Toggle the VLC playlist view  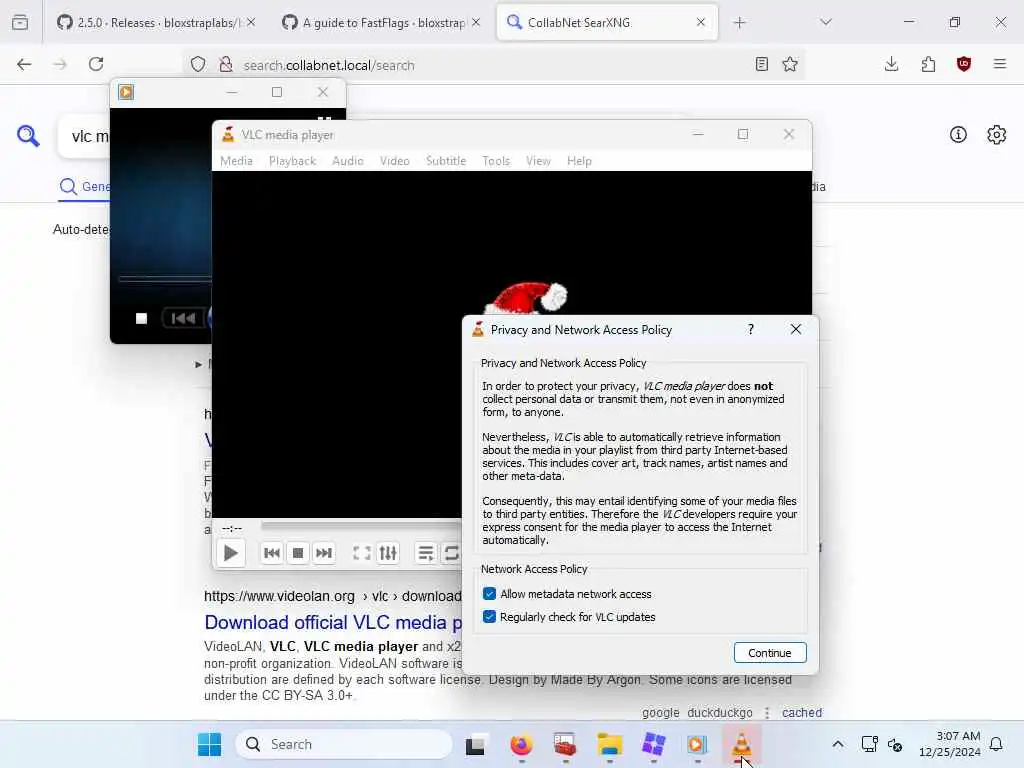tap(426, 553)
